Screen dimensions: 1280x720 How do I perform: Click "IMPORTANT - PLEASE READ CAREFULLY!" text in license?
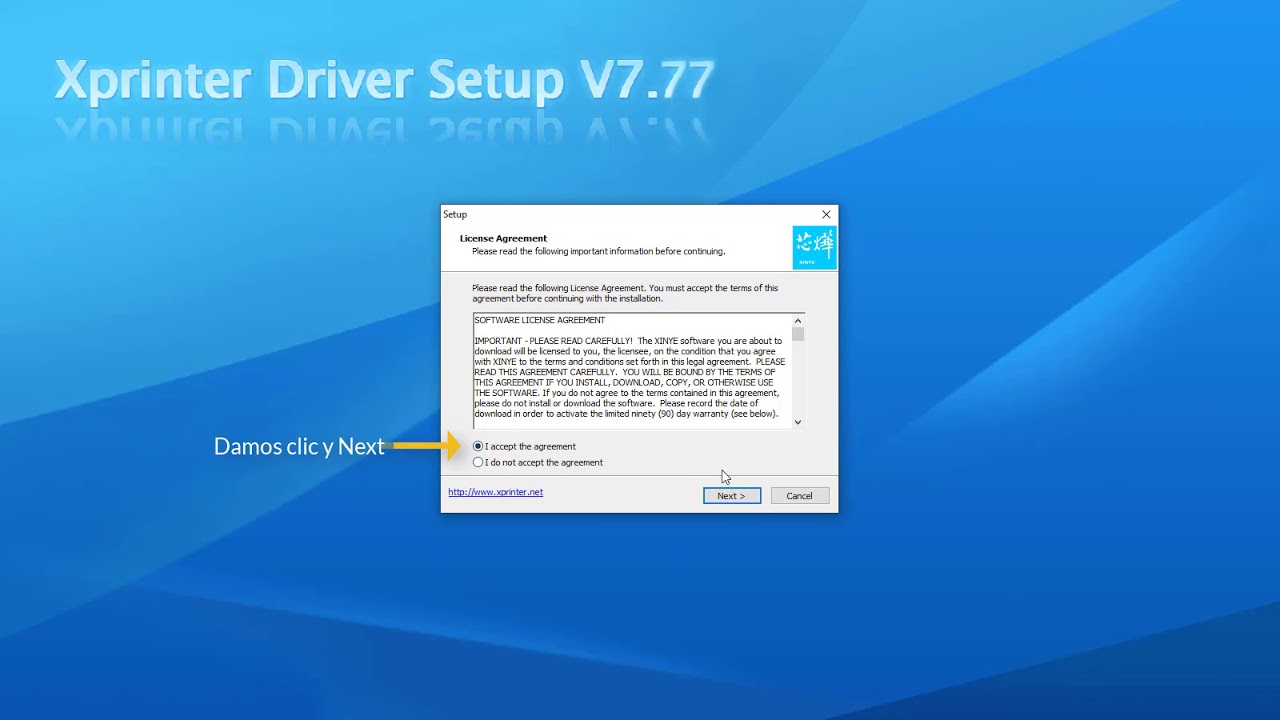click(553, 341)
